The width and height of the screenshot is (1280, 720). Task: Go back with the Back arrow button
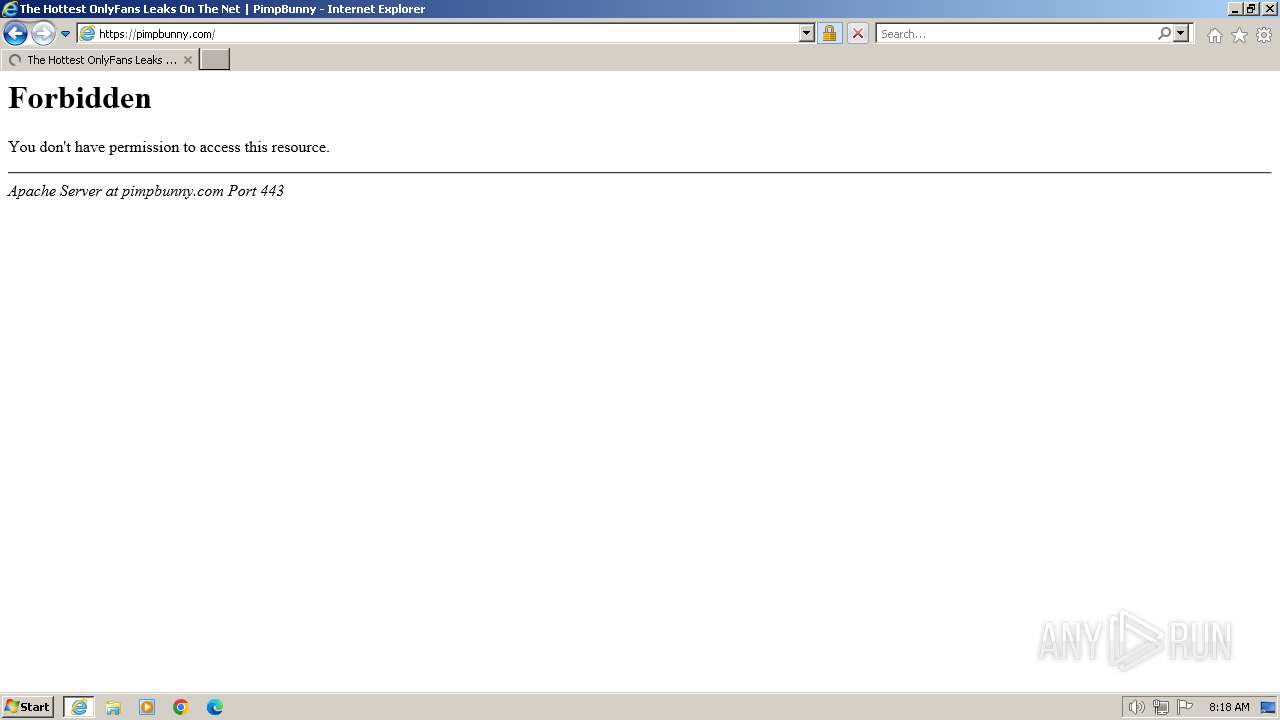(15, 34)
